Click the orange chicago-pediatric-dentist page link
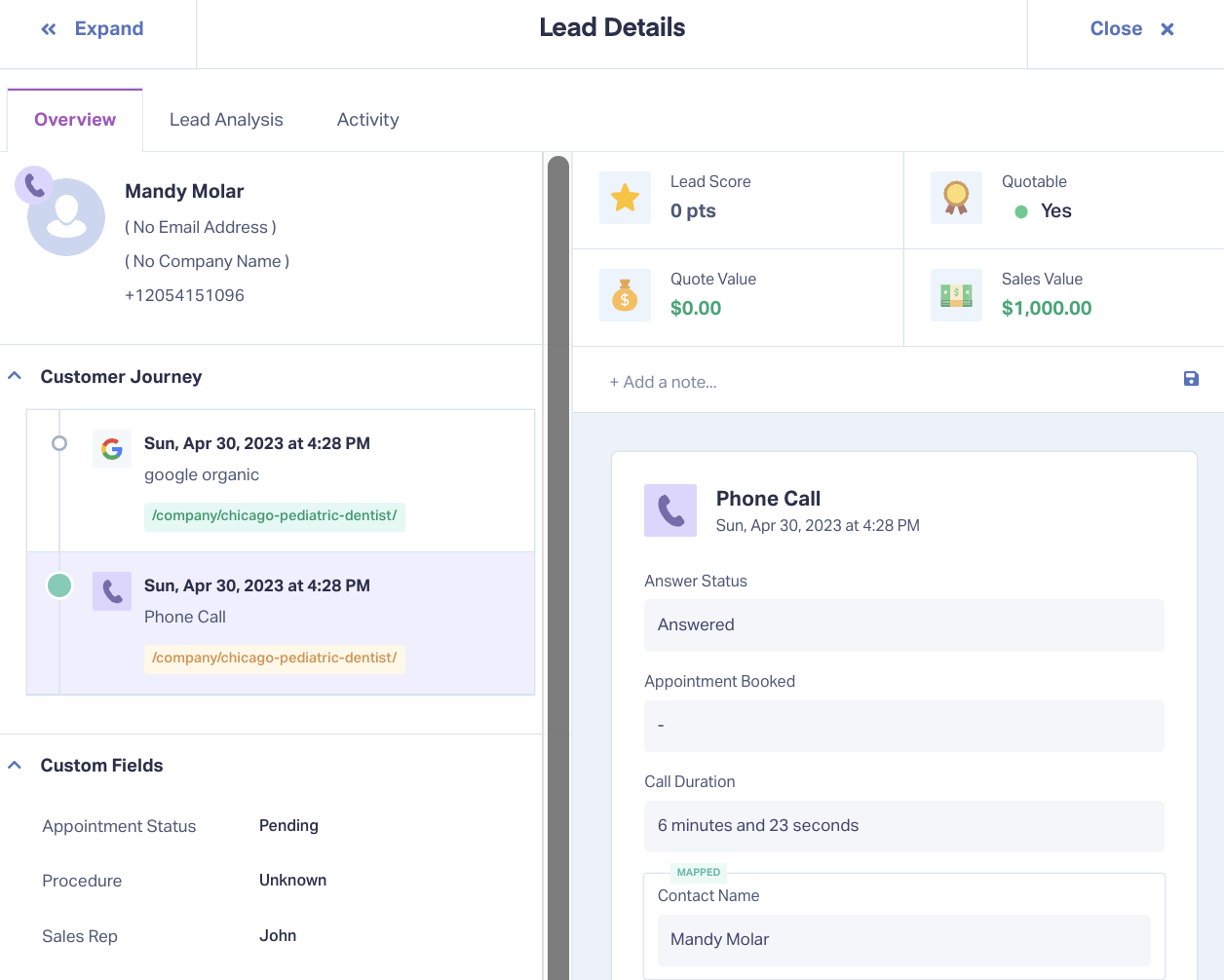 click(275, 659)
